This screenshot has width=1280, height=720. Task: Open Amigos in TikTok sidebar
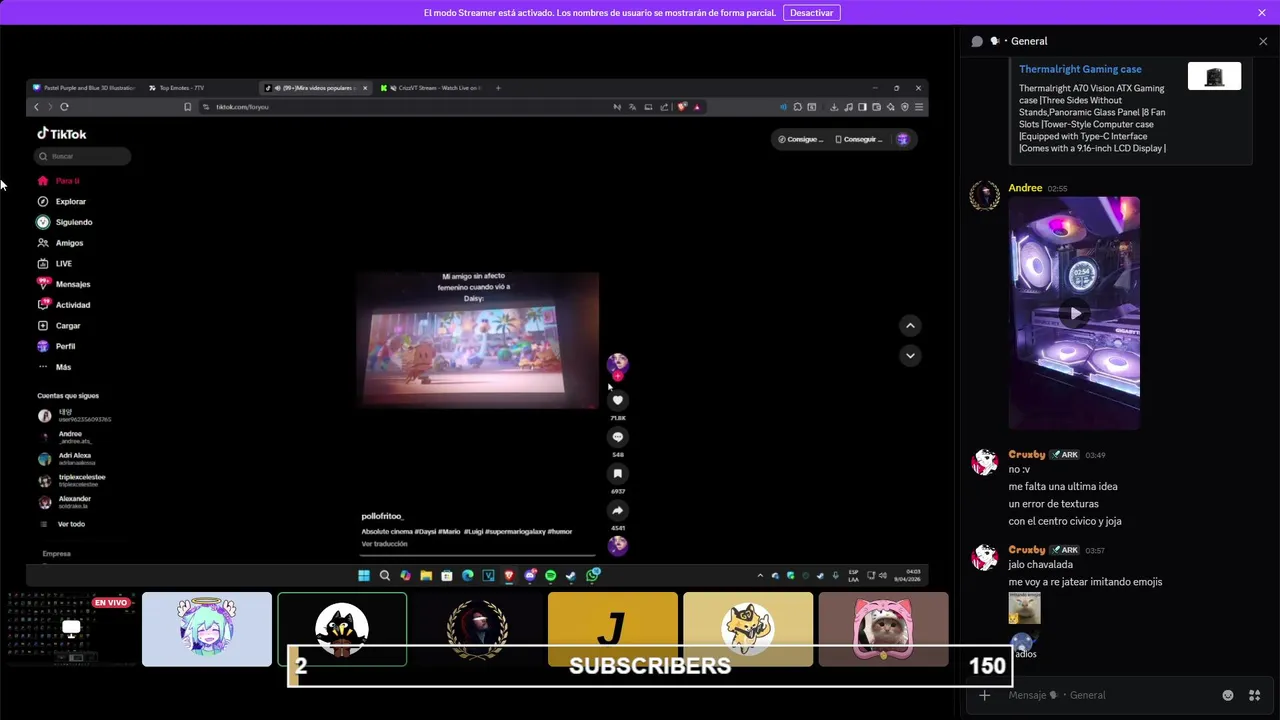point(60,243)
